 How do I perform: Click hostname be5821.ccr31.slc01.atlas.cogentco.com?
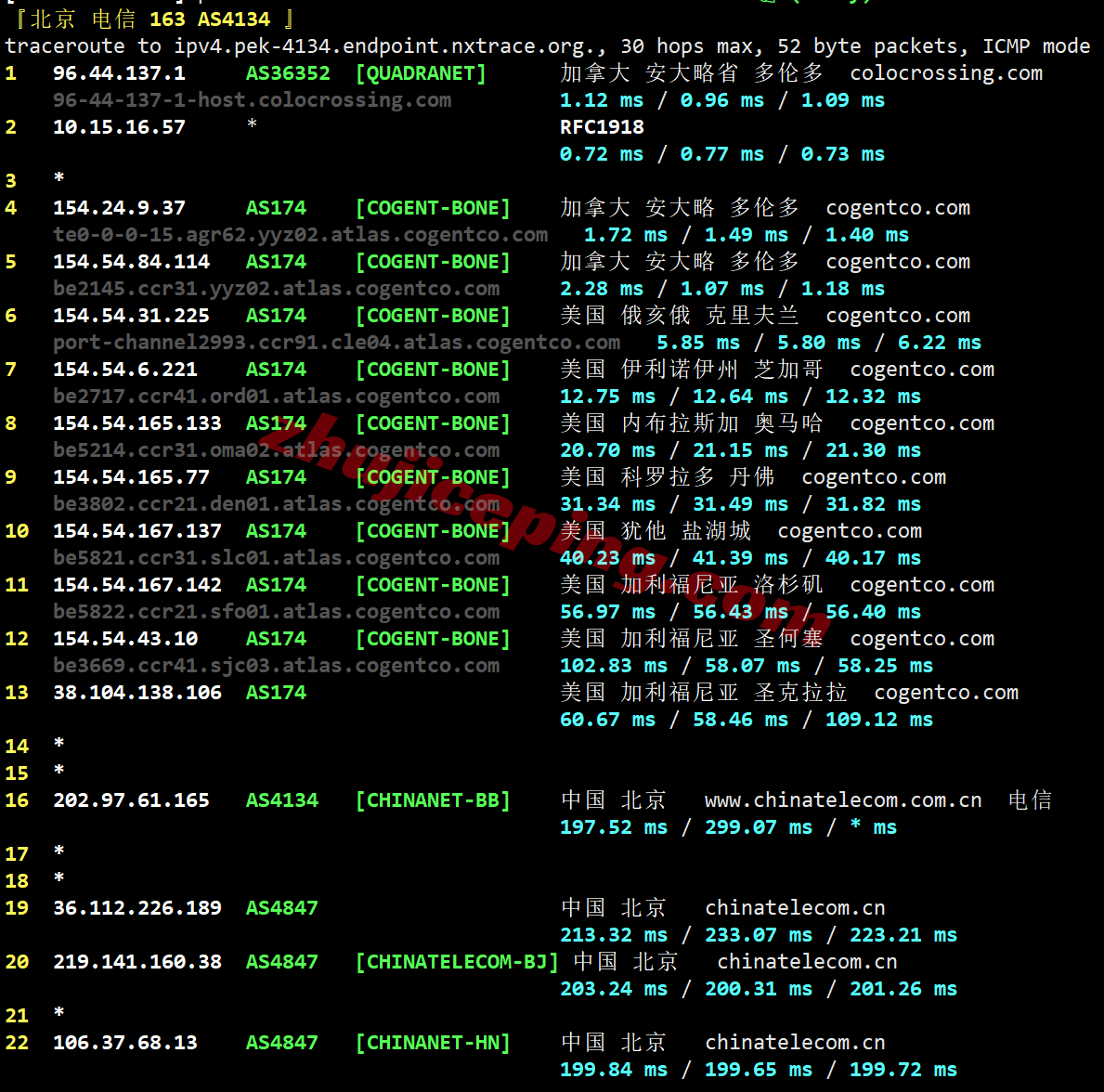coord(277,558)
